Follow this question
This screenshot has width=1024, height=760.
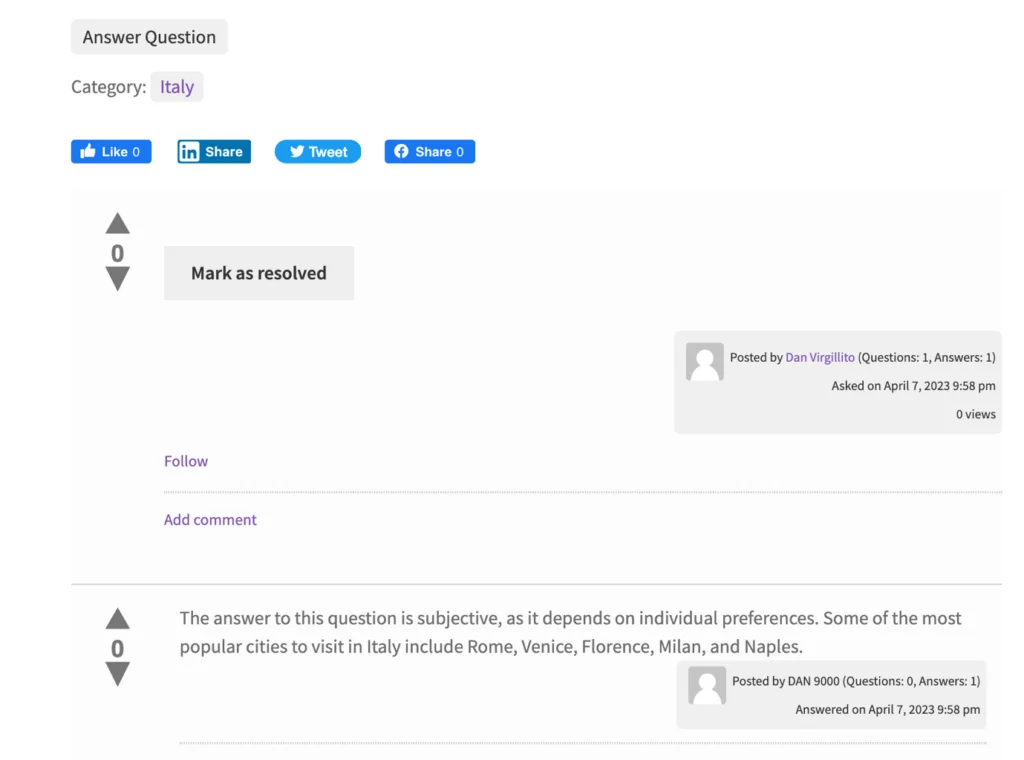[186, 461]
